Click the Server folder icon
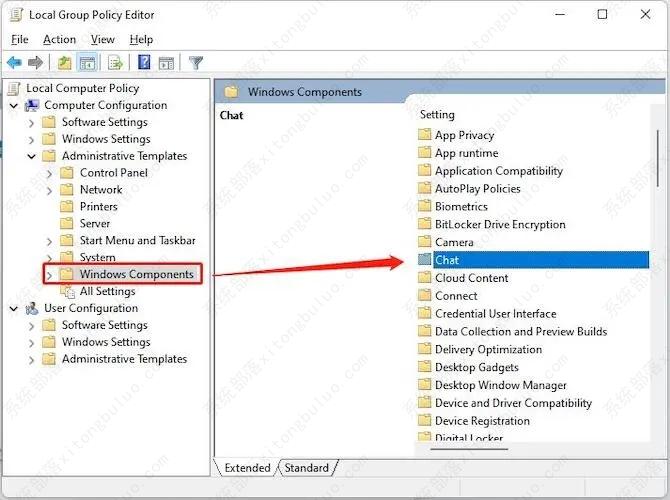Viewport: 670px width, 500px height. point(67,224)
